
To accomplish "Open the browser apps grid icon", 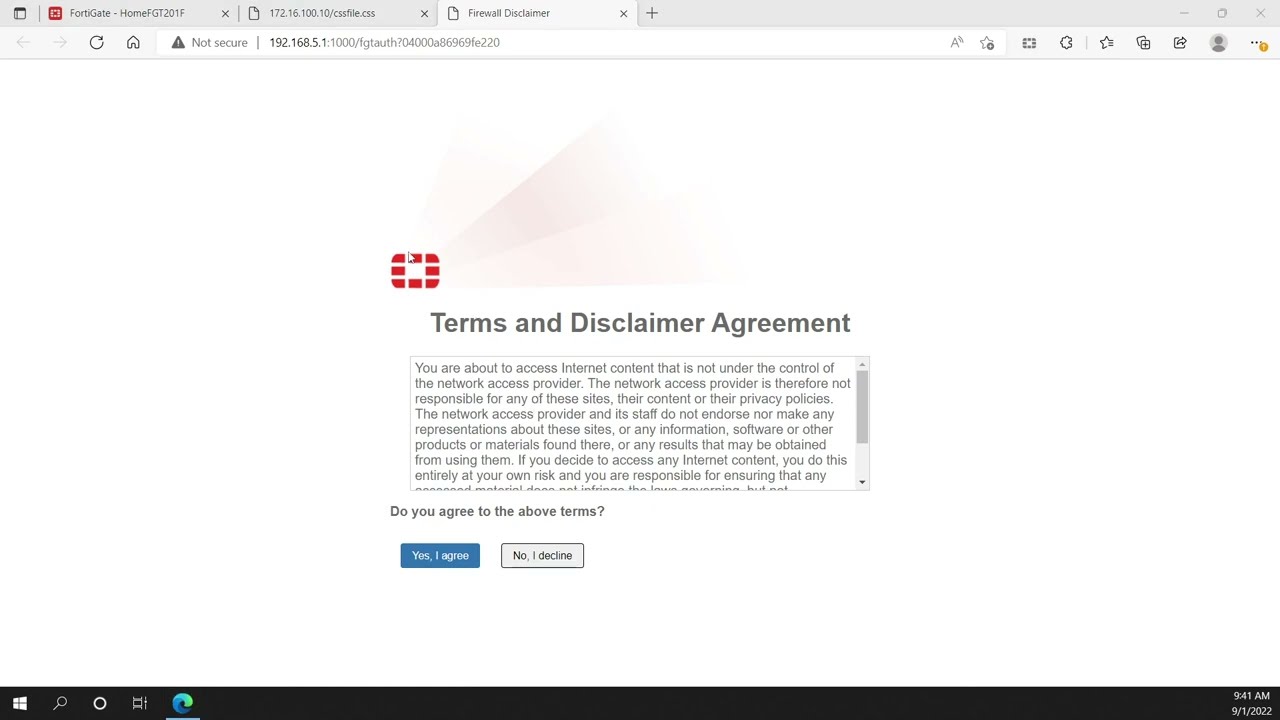I will coord(1029,42).
